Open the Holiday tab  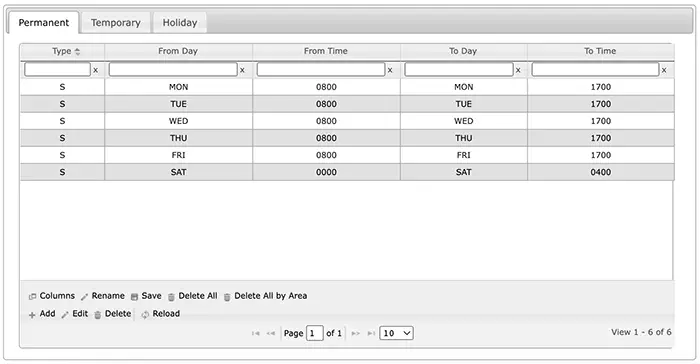[x=180, y=22]
